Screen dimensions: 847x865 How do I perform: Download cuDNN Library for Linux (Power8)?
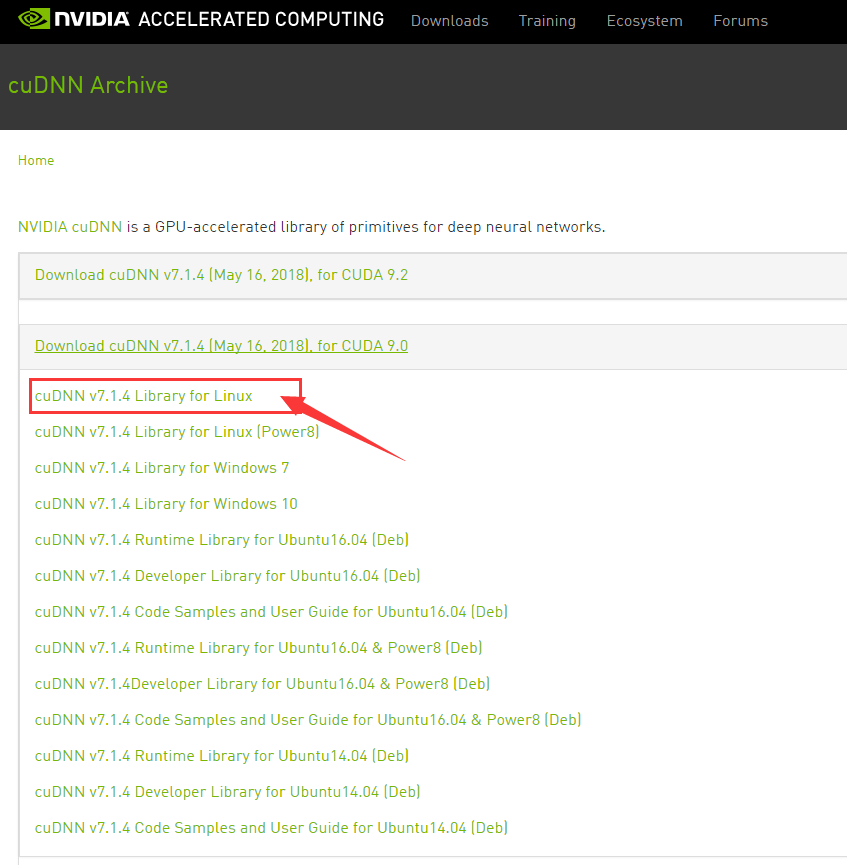177,432
